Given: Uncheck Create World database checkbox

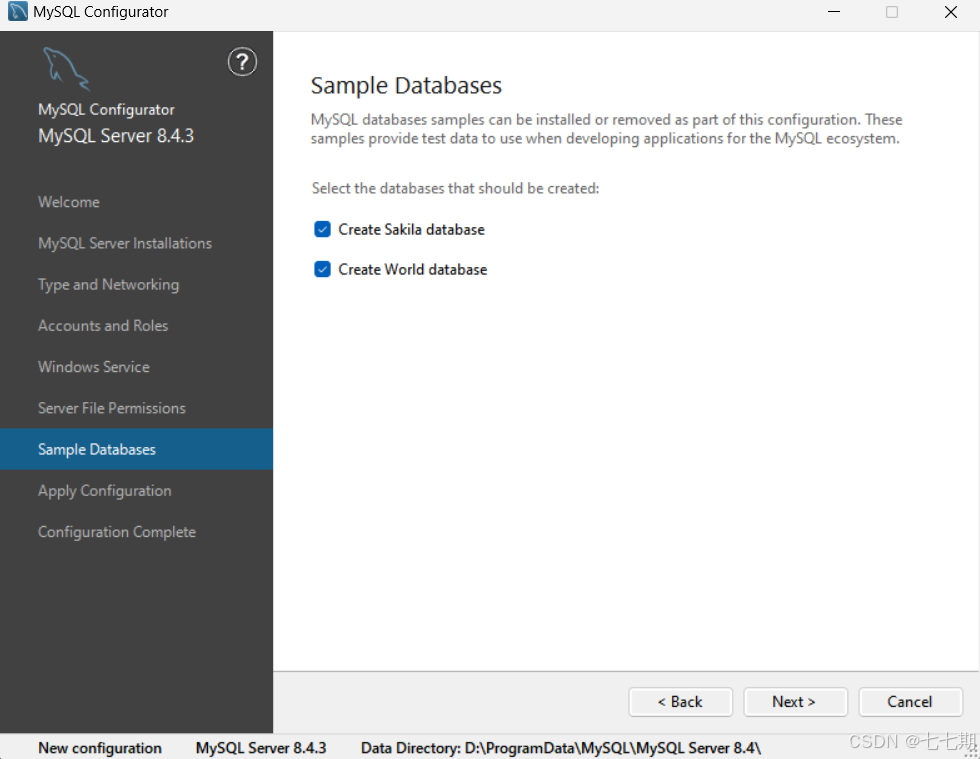Looking at the screenshot, I should 322,269.
